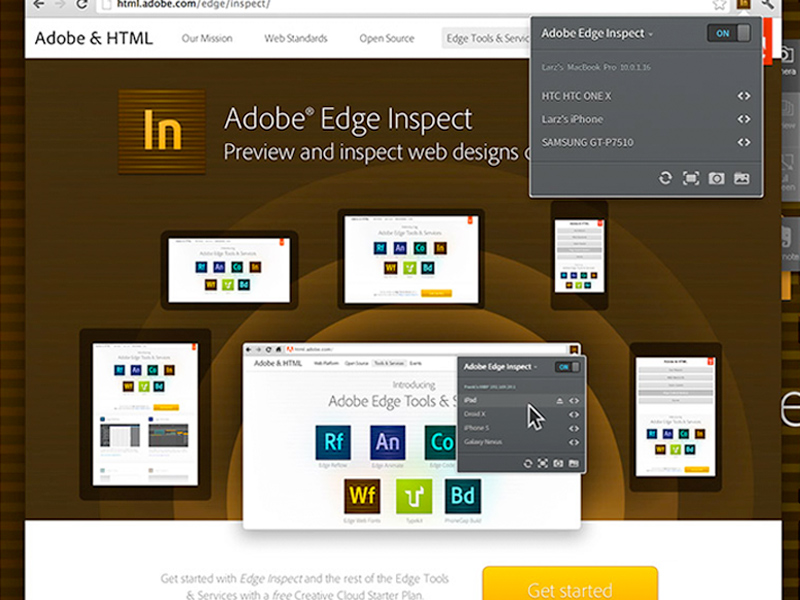Click the Galaxy Nexus row in mini panel

(521, 442)
